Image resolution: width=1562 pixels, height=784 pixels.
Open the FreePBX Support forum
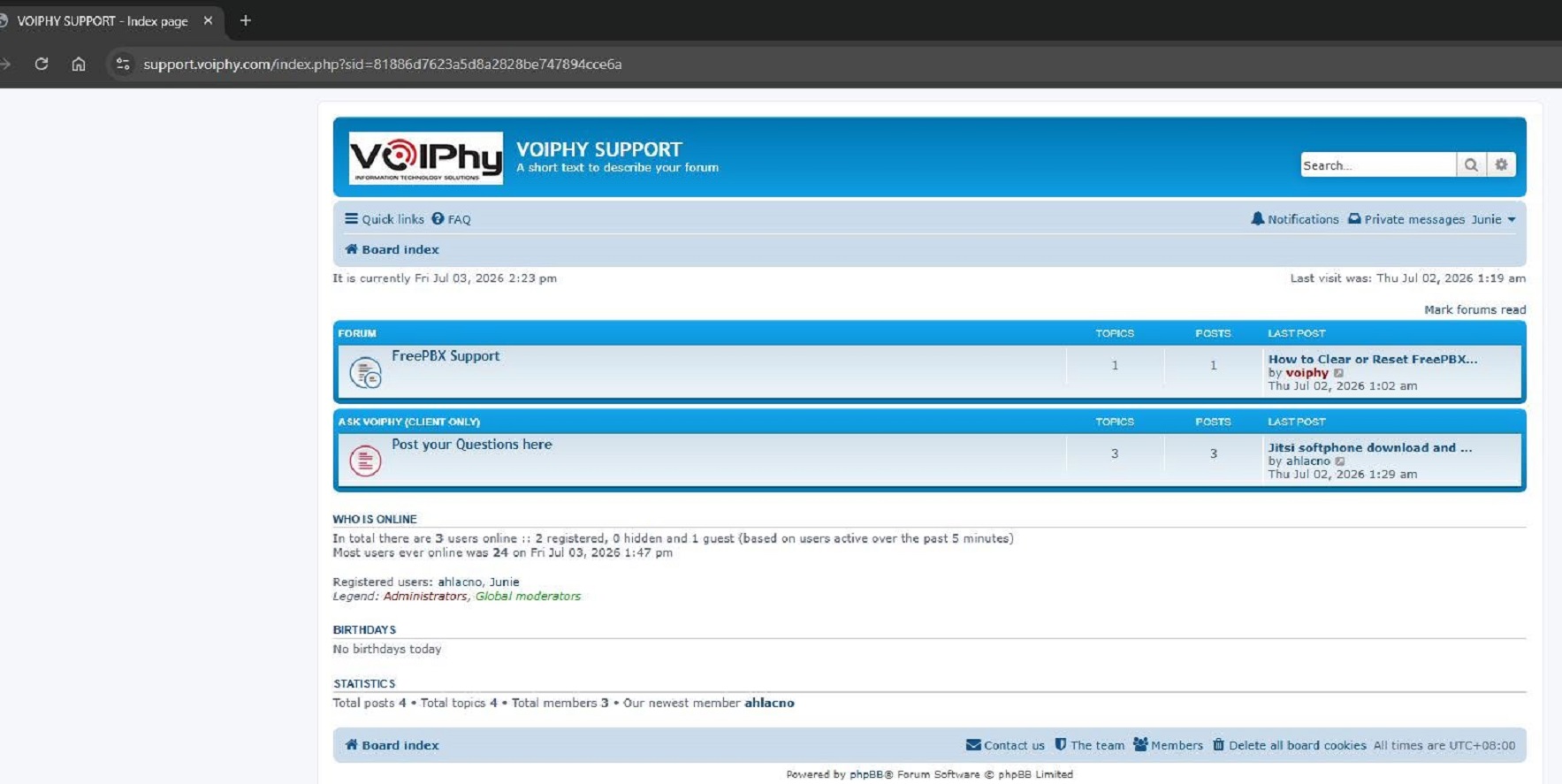[x=446, y=355]
